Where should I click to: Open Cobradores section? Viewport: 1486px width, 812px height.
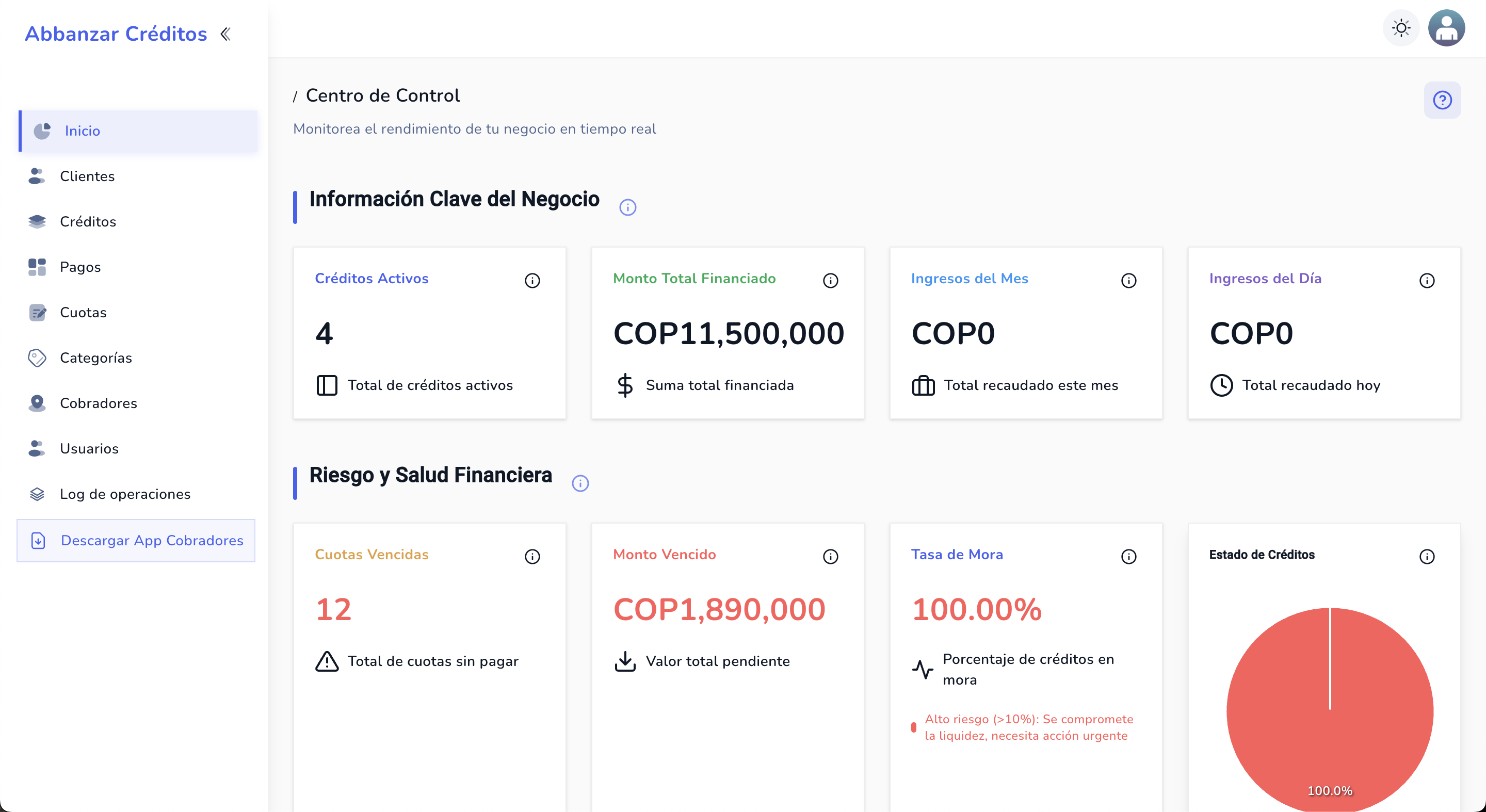[x=138, y=403]
